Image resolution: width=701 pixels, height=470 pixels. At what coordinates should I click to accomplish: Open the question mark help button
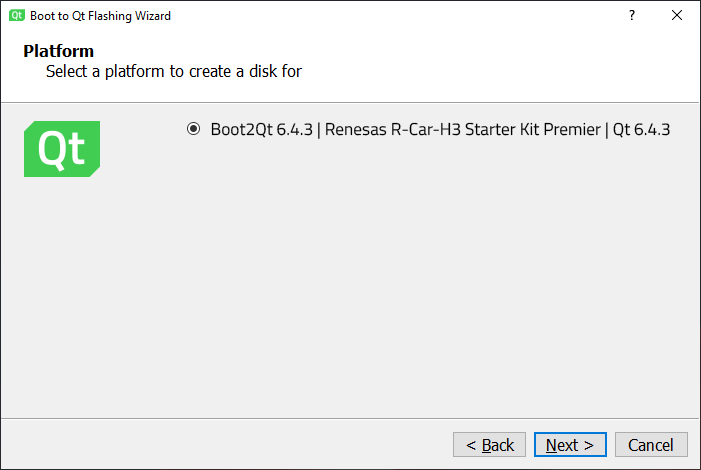[631, 16]
